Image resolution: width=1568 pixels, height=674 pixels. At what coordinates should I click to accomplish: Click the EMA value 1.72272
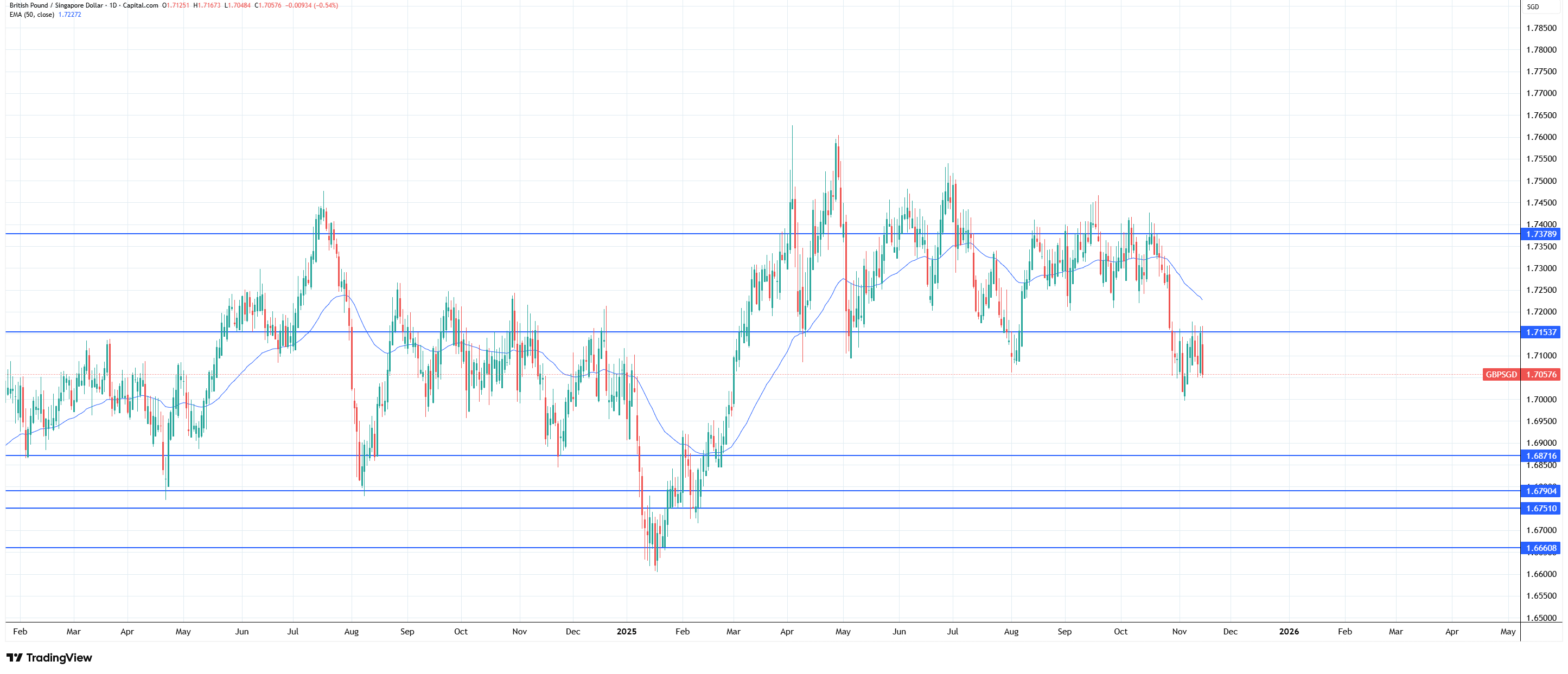[x=69, y=15]
